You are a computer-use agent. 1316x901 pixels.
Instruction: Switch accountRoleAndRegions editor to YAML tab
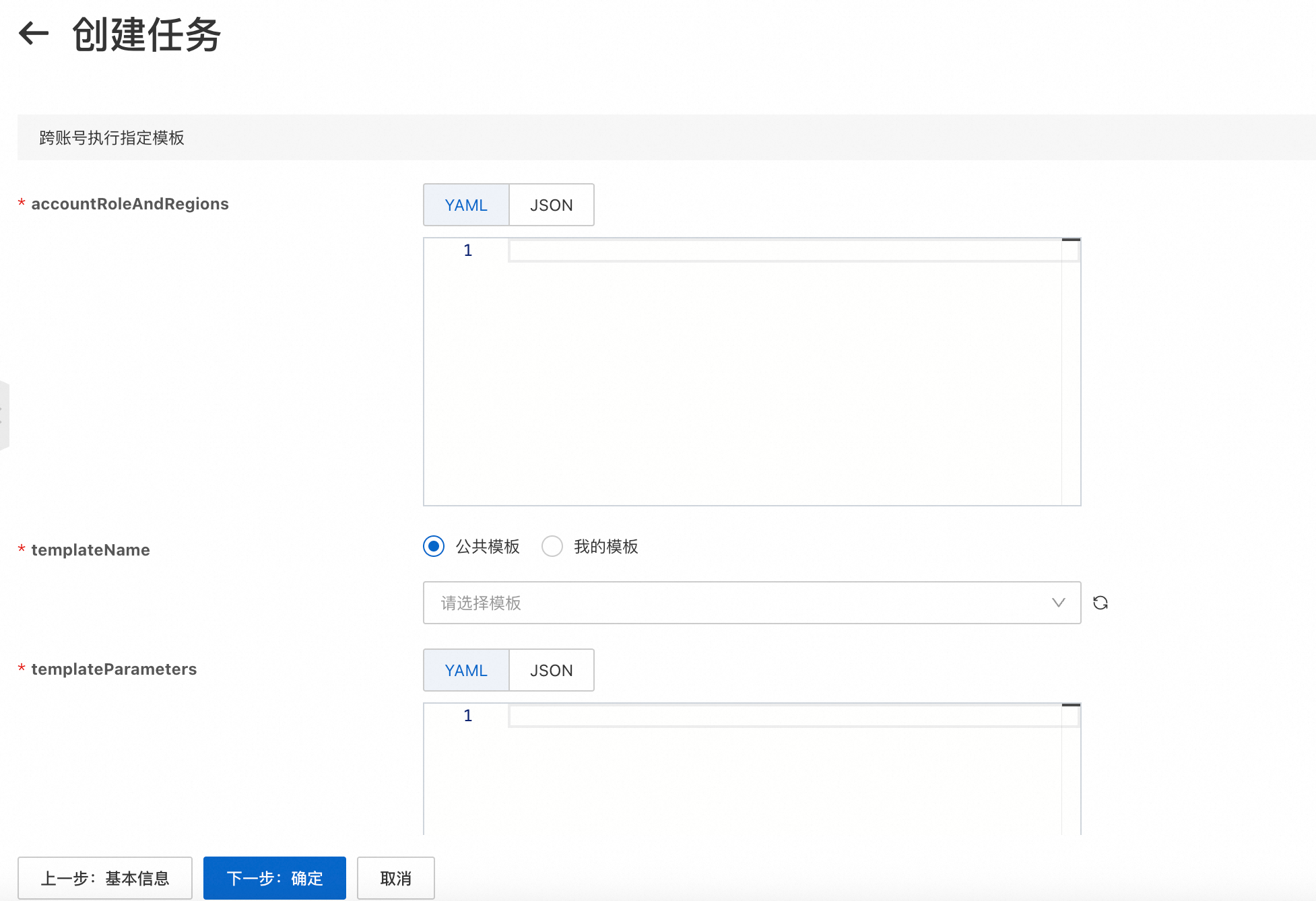pyautogui.click(x=466, y=205)
